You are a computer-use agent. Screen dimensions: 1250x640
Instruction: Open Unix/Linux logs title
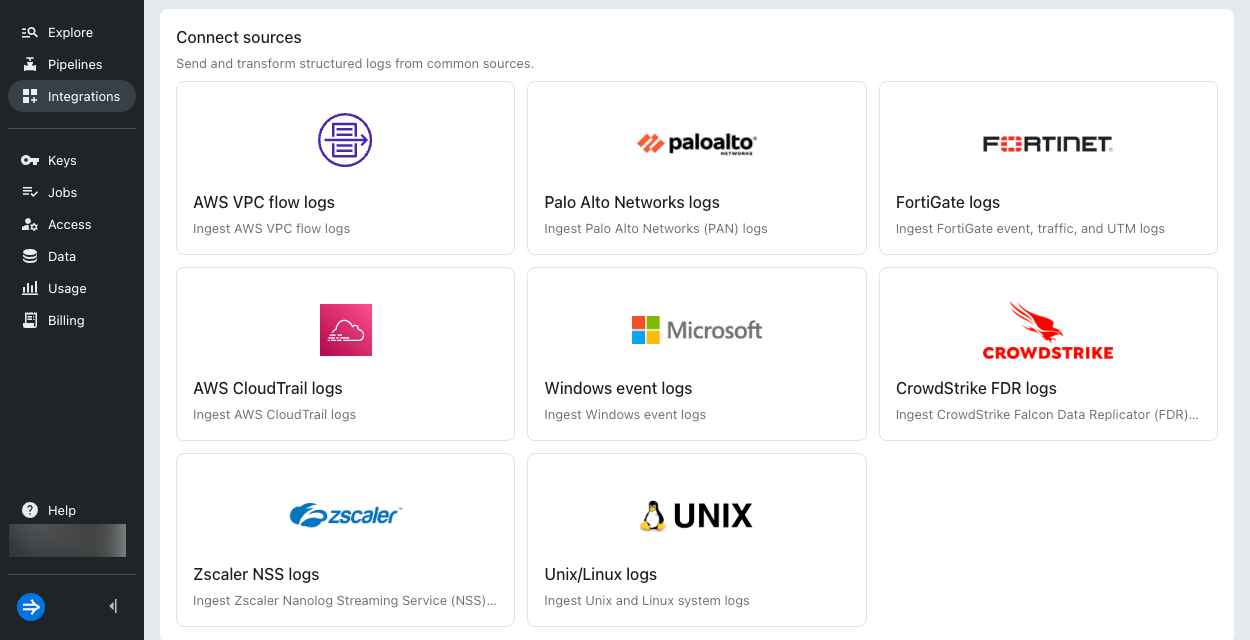tap(601, 574)
